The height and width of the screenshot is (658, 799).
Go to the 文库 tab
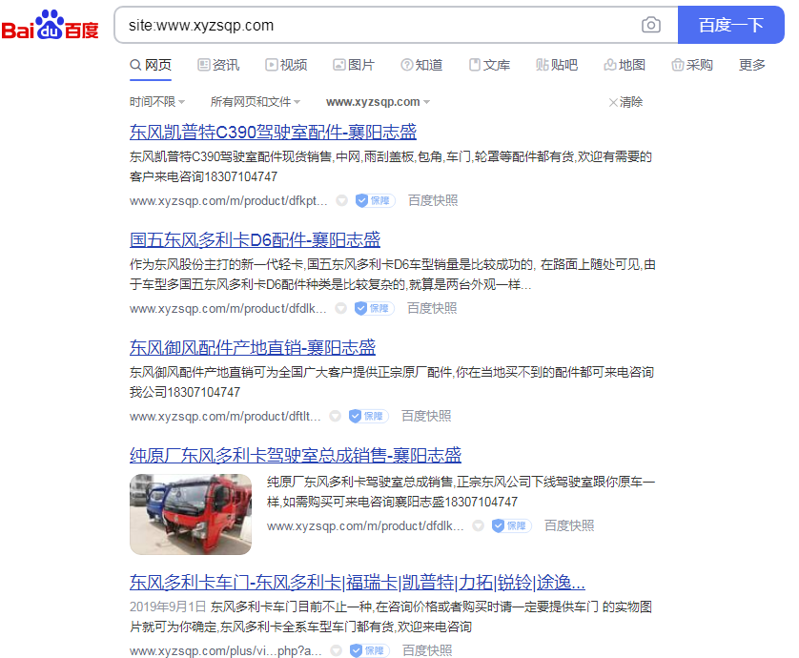489,65
